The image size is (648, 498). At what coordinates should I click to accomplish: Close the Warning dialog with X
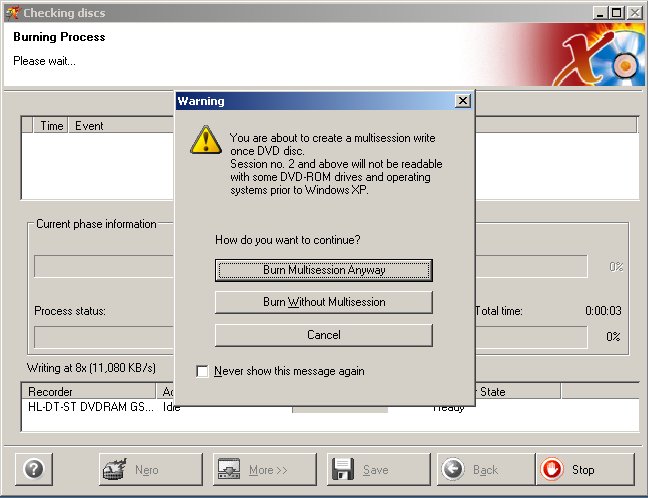point(461,101)
